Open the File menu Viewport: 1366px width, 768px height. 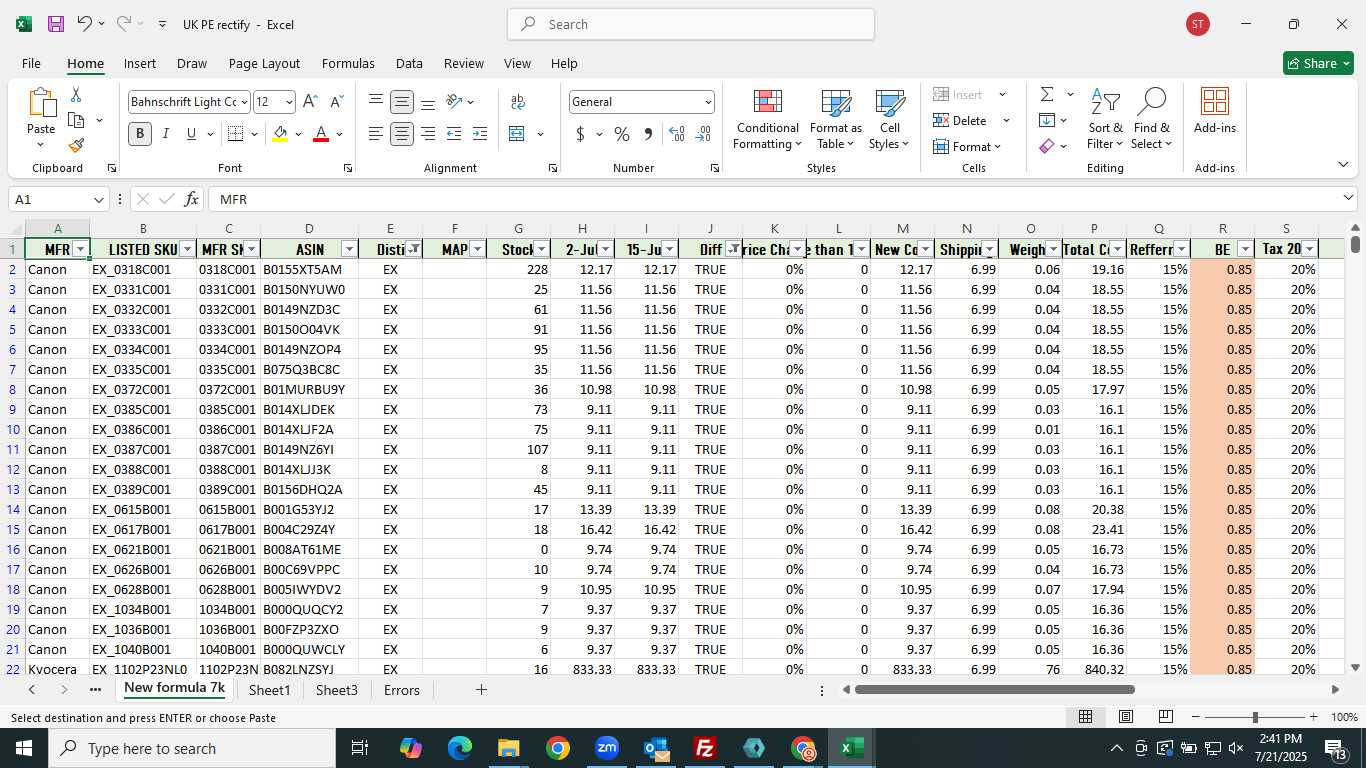point(31,63)
